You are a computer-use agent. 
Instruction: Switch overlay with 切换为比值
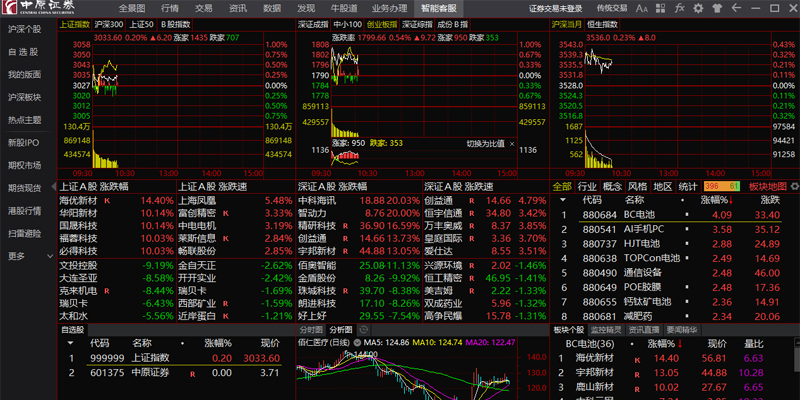pyautogui.click(x=485, y=144)
